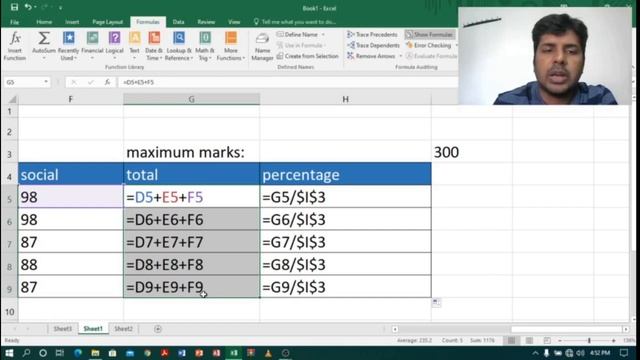
Task: Open Text functions library
Action: tap(134, 46)
